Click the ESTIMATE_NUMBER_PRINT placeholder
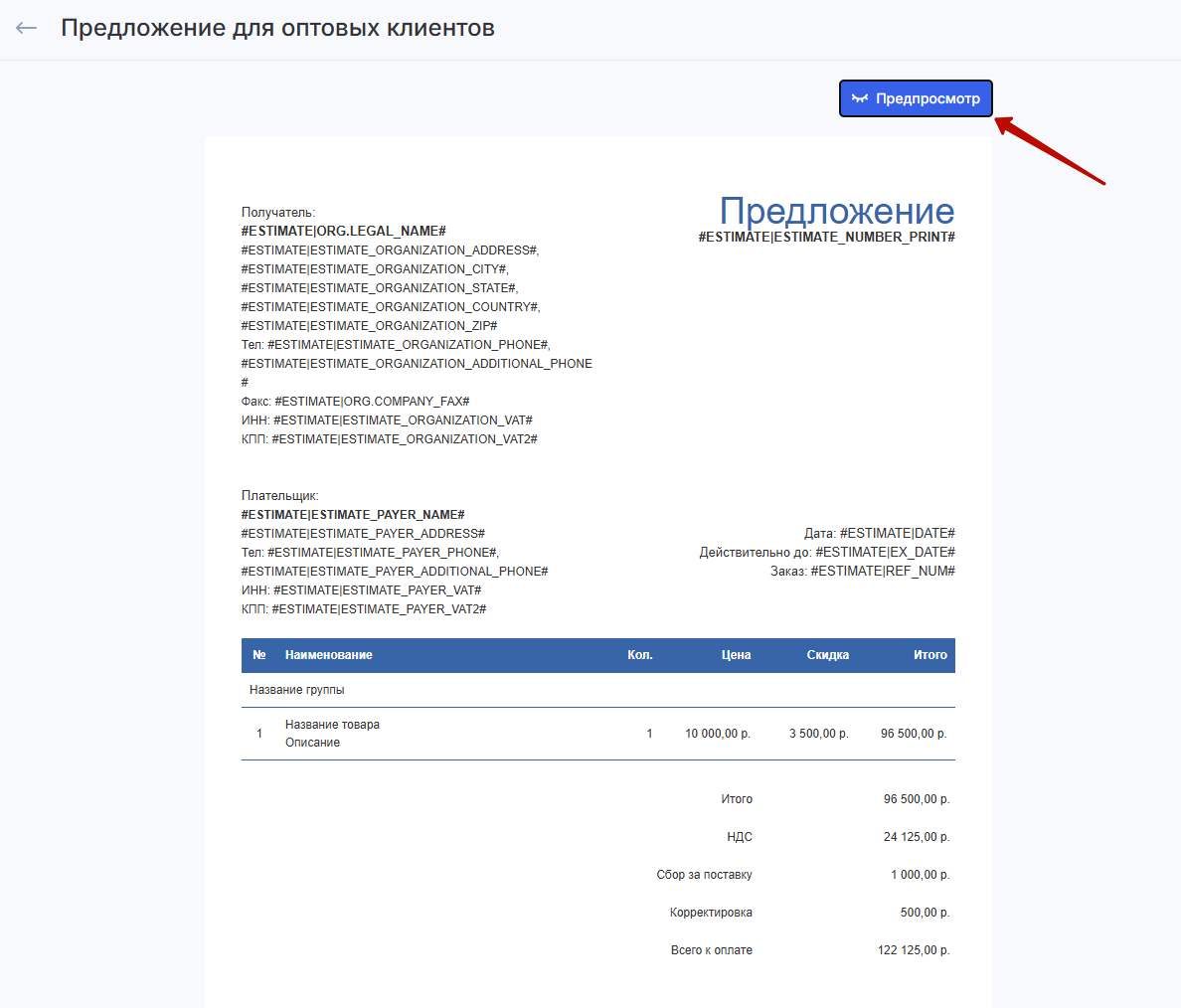The height and width of the screenshot is (1008, 1181). [x=826, y=238]
